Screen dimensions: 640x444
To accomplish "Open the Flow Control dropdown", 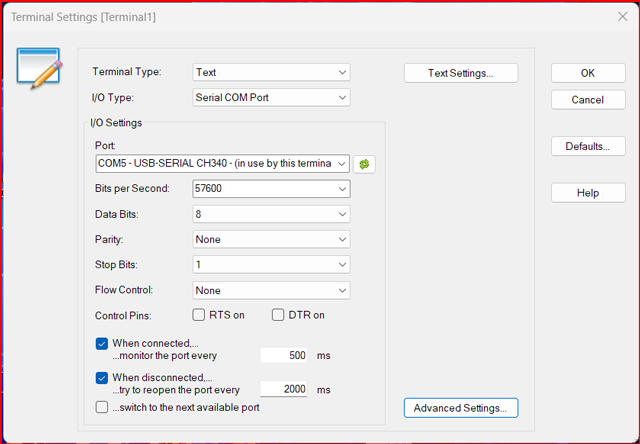I will [x=271, y=291].
